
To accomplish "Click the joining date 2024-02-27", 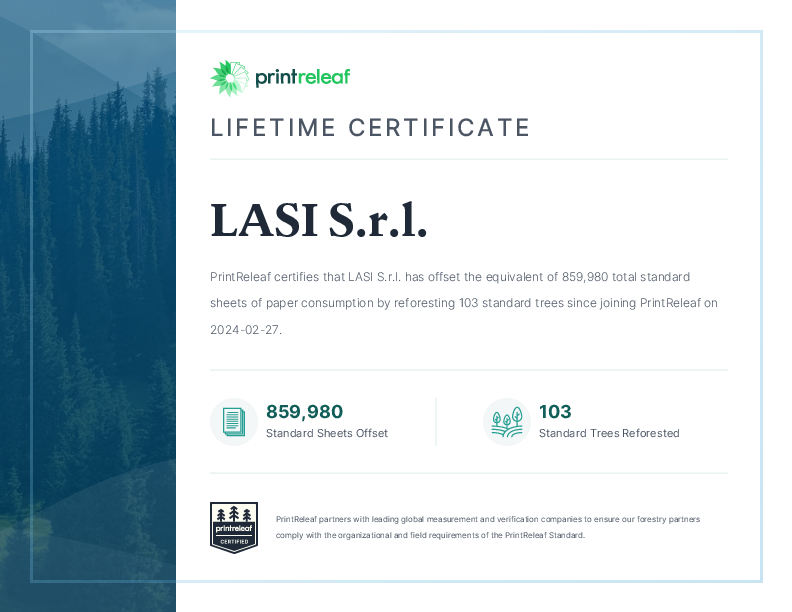I will click(x=245, y=329).
